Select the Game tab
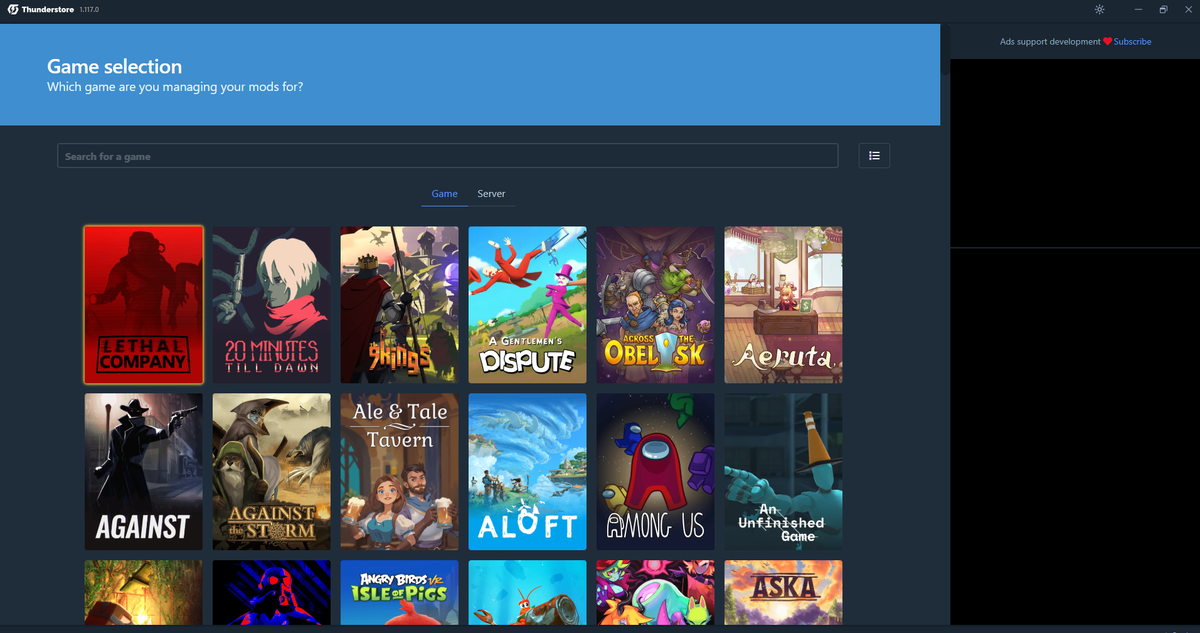1200x633 pixels. point(444,194)
